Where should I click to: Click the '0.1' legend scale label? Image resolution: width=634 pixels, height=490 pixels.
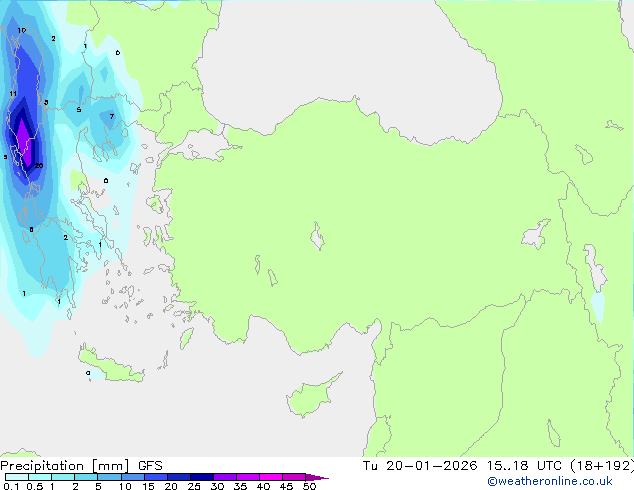point(11,486)
